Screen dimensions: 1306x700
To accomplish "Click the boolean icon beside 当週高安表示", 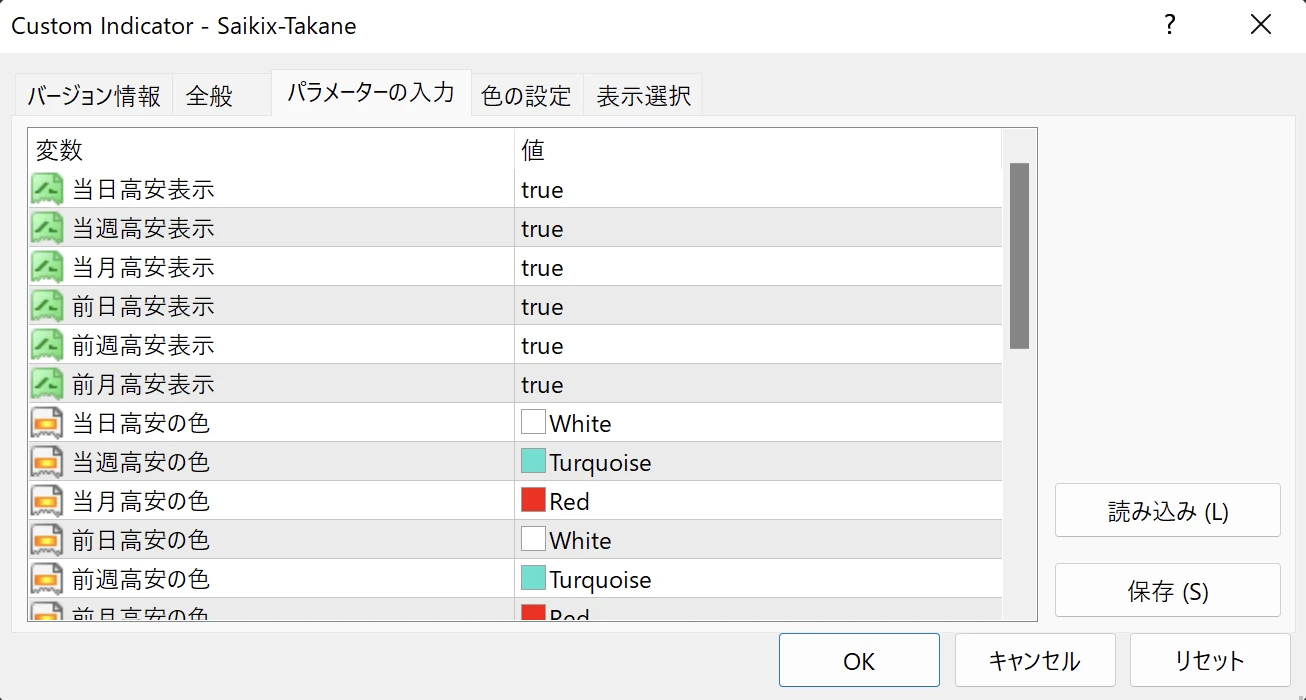I will pyautogui.click(x=47, y=228).
